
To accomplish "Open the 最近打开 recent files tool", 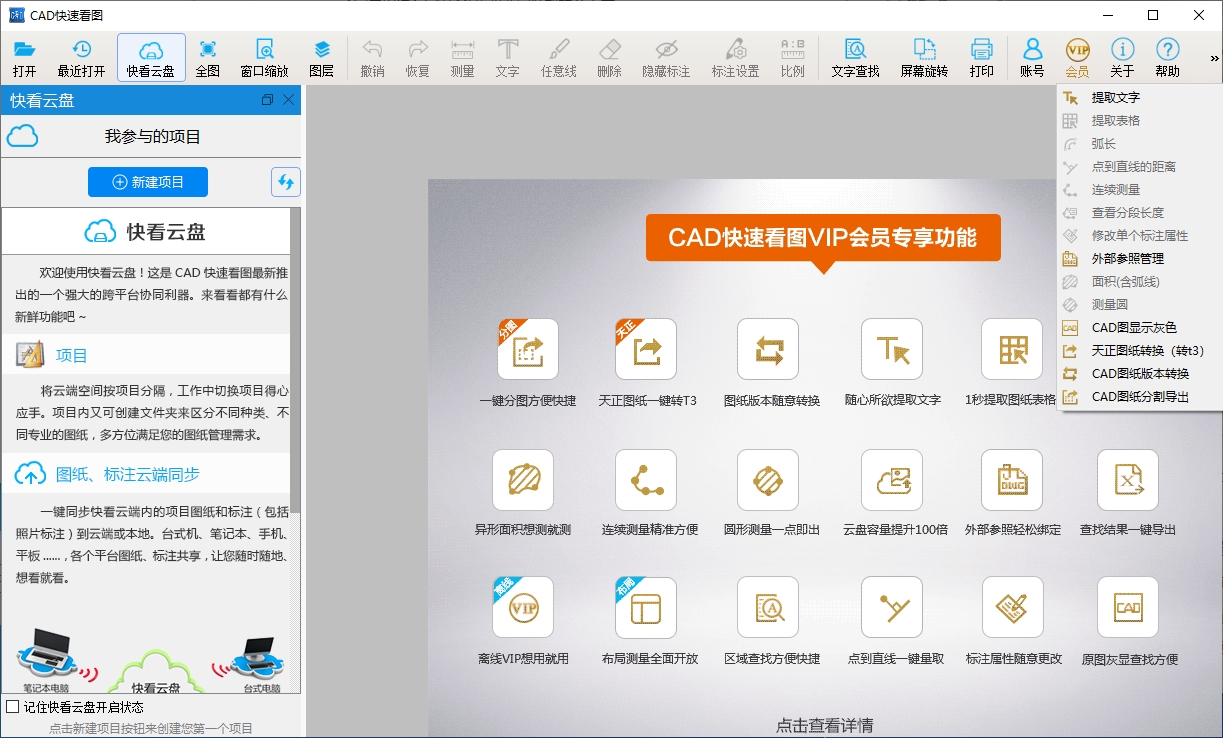I will point(81,58).
